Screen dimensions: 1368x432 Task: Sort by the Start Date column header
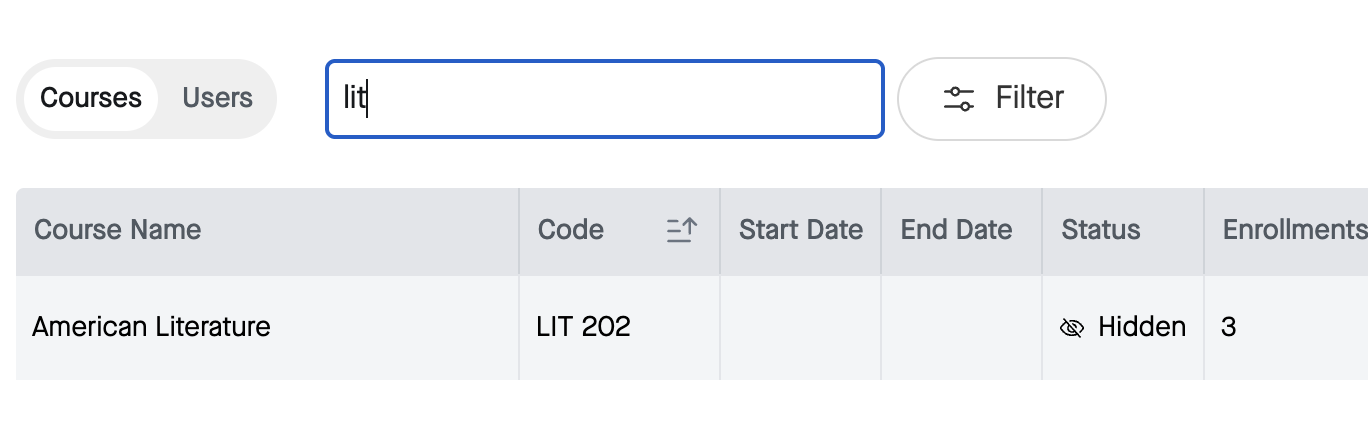[800, 230]
